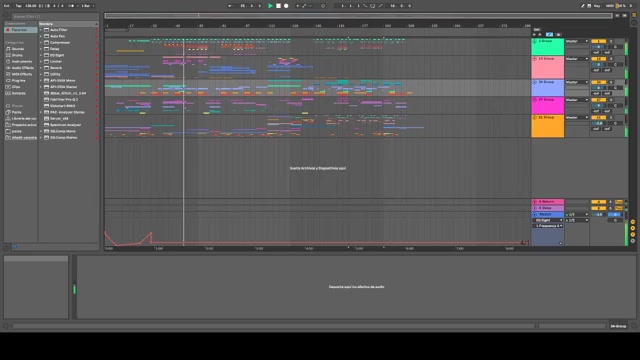640x360 pixels.
Task: Open the User Library place
Action: click(20, 118)
